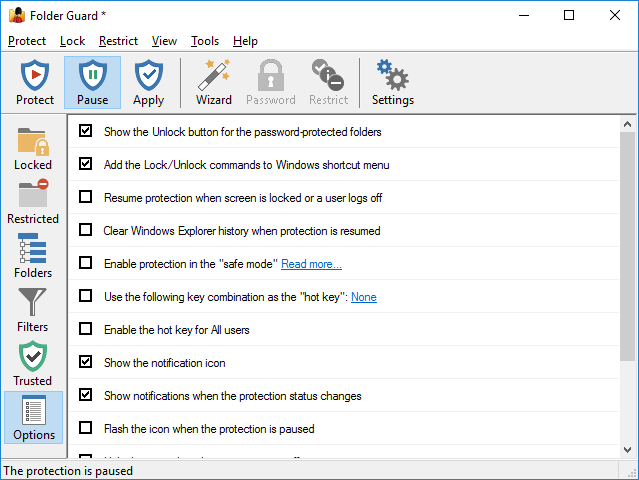The width and height of the screenshot is (639, 480).
Task: Click the vertical scrollbar thumb
Action: point(628,246)
